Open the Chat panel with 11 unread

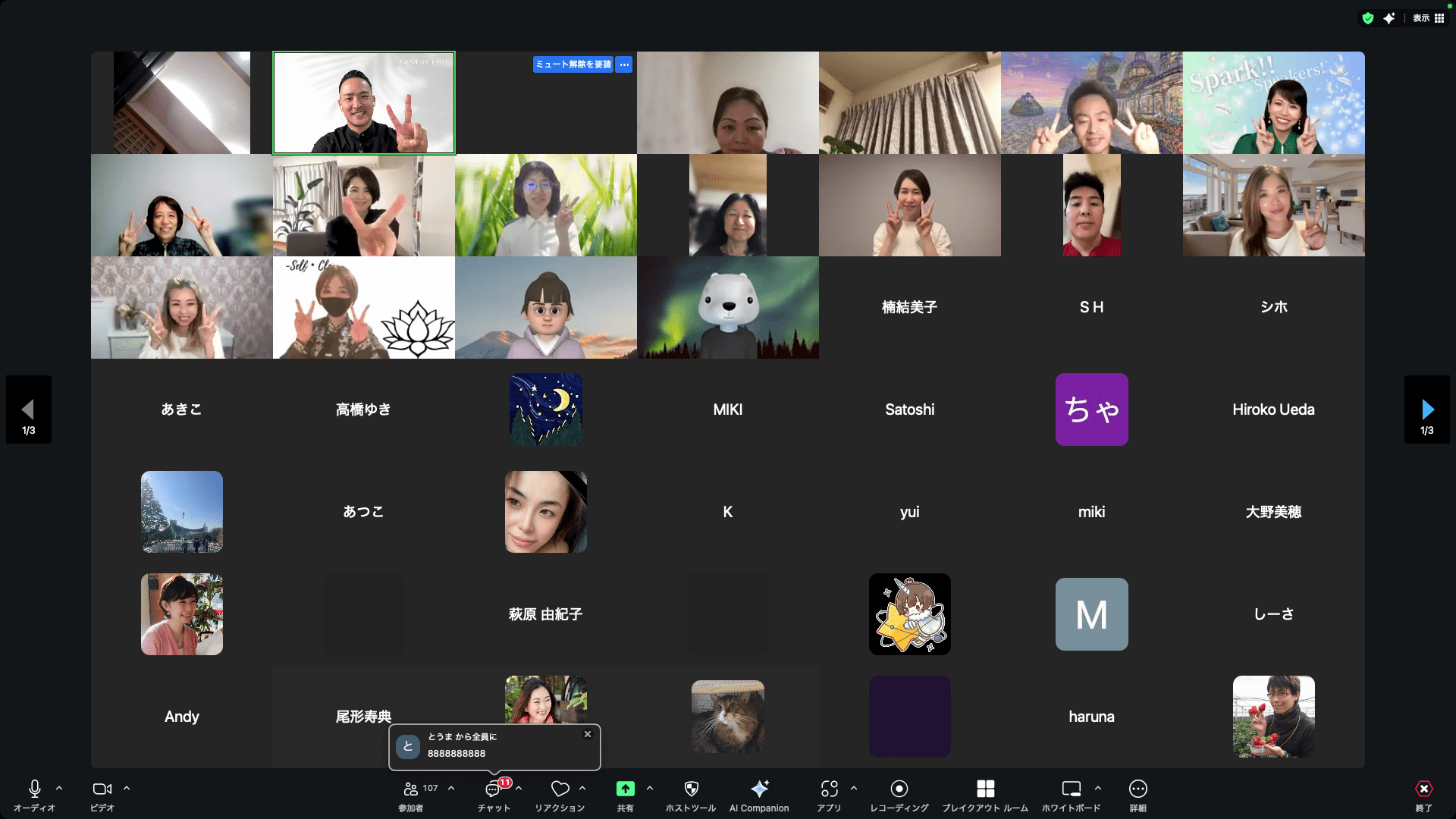click(494, 789)
